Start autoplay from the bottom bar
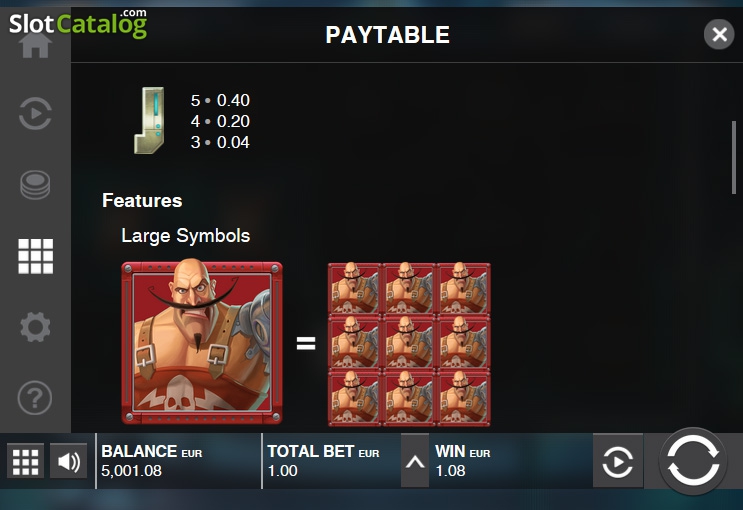743x510 pixels. point(617,461)
